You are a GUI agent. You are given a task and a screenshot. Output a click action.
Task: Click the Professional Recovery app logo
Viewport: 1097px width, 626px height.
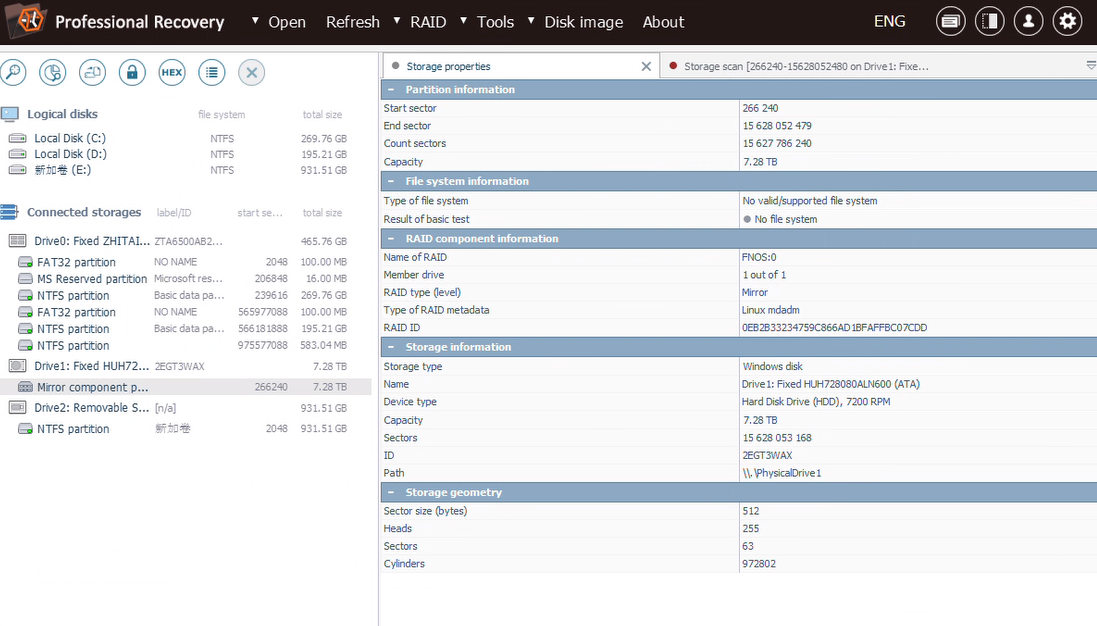[28, 20]
